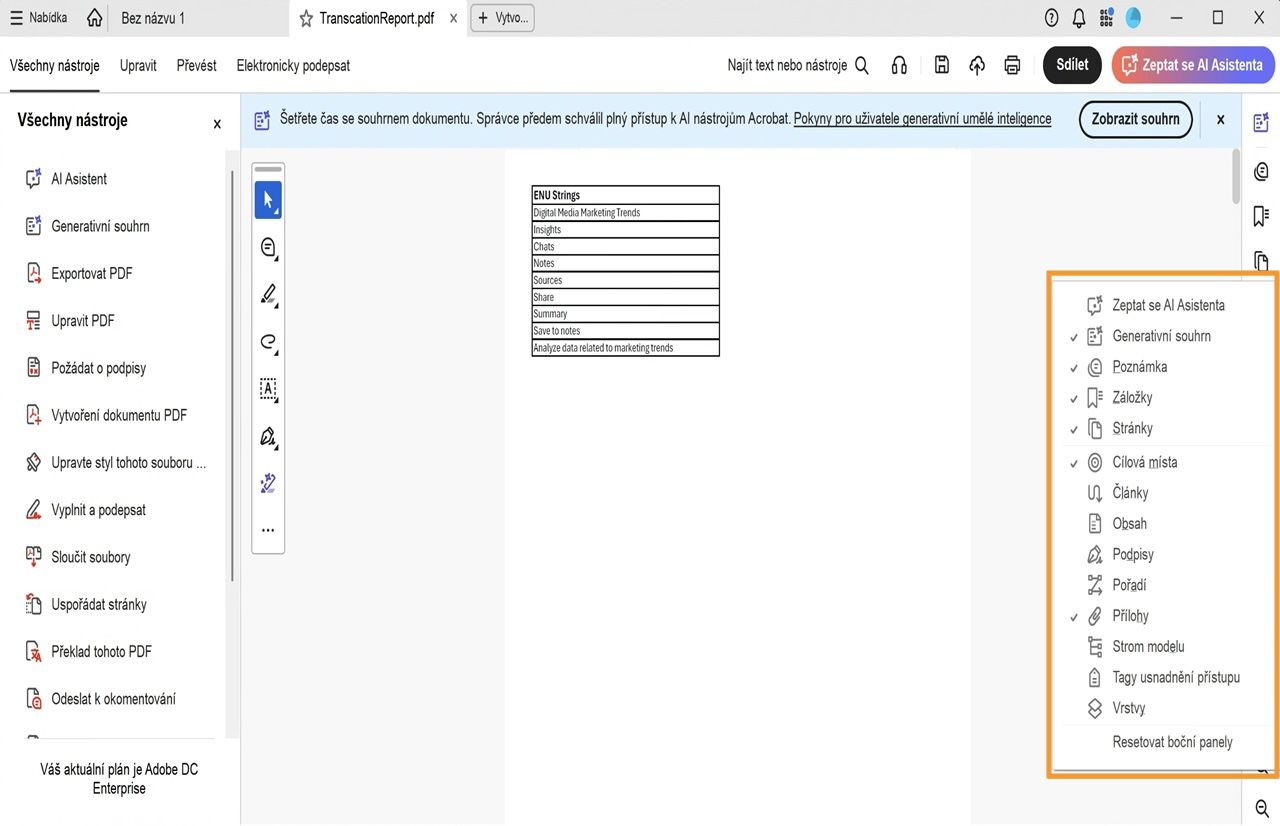1280x826 pixels.
Task: Click the red Zeptat se AI Asistenta button
Action: pos(1192,65)
